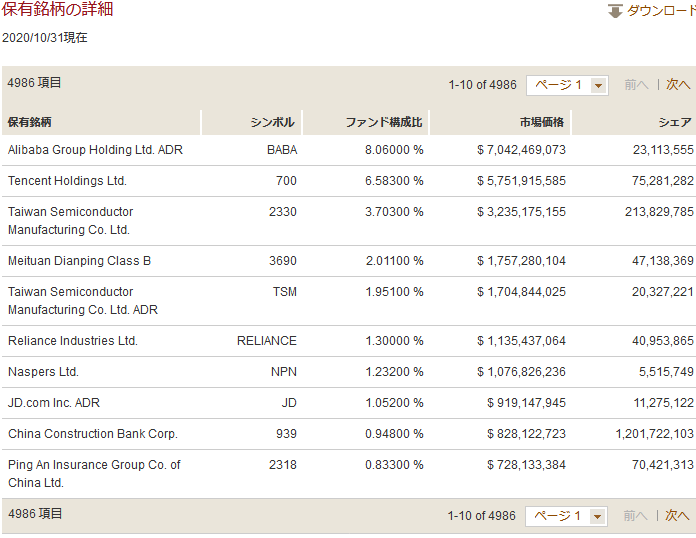Select Tencent Holdings Ltd. name
The height and width of the screenshot is (538, 696).
pyautogui.click(x=67, y=181)
